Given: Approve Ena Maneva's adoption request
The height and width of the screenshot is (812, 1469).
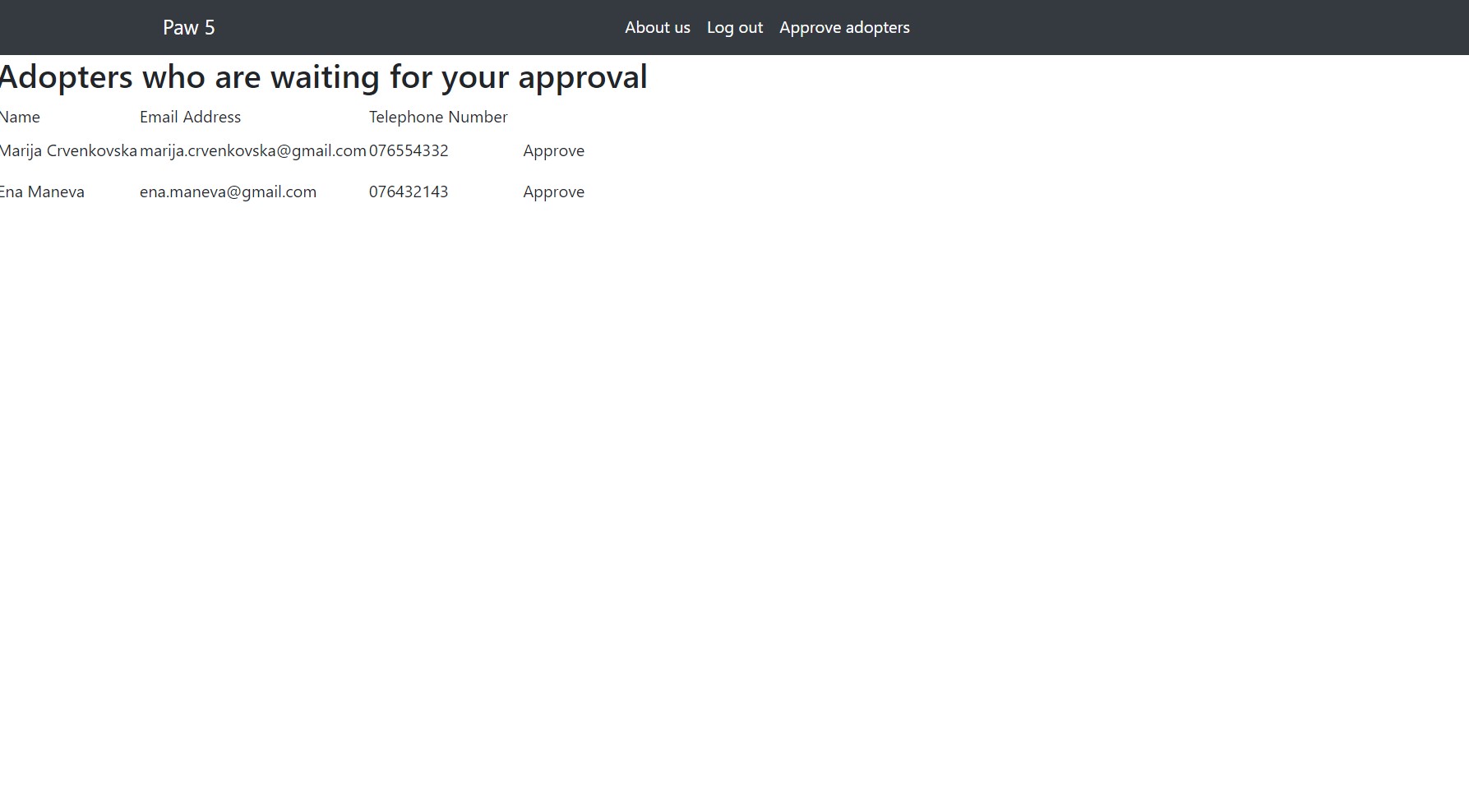Looking at the screenshot, I should coord(553,191).
